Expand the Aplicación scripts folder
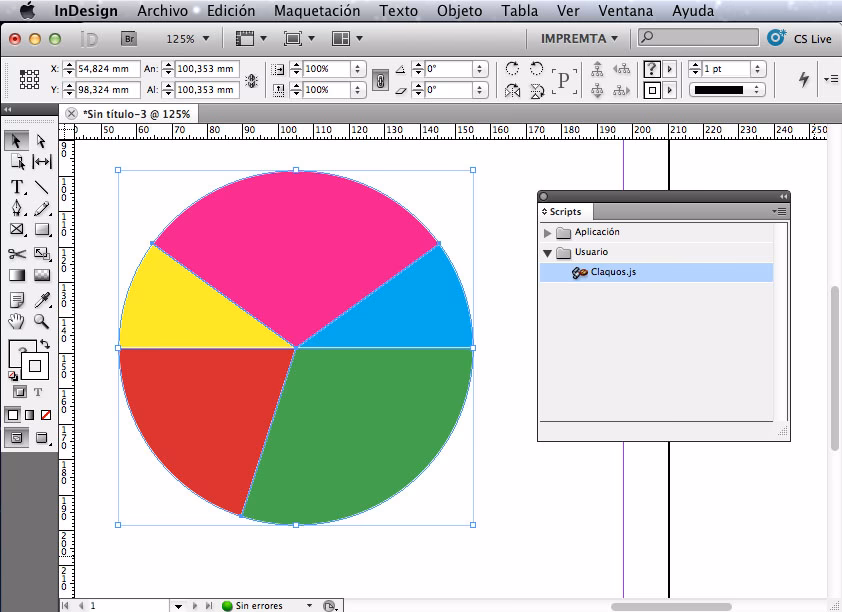Screen dimensions: 842x612 (x=547, y=231)
